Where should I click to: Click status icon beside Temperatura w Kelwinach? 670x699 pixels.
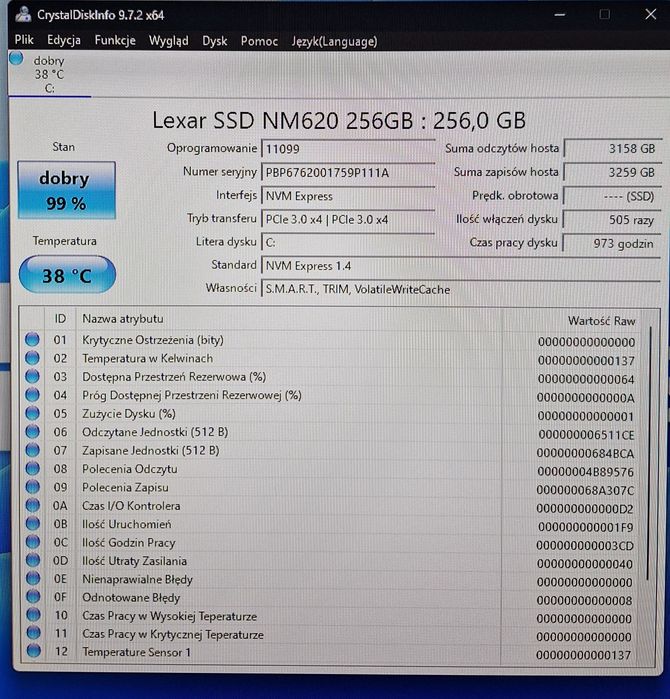click(32, 358)
